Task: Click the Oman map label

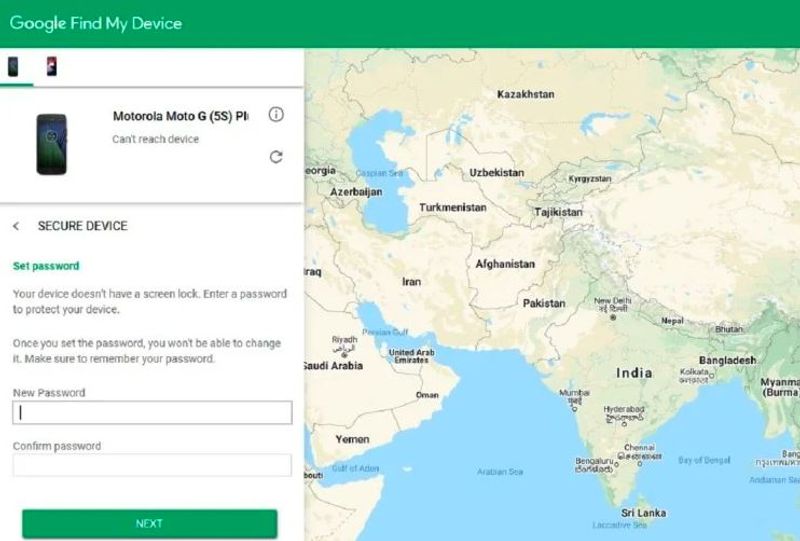Action: (427, 395)
